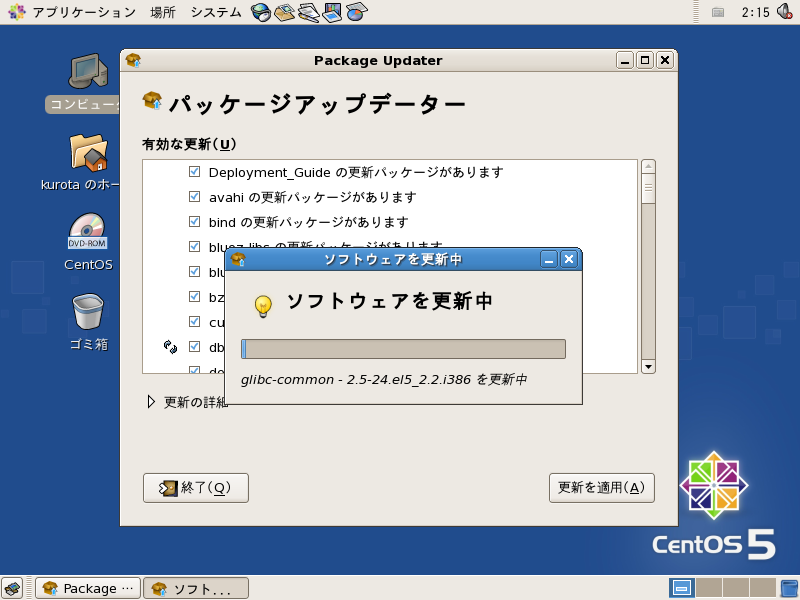Maximize the Package Updater window
The height and width of the screenshot is (600, 800).
pyautogui.click(x=645, y=61)
